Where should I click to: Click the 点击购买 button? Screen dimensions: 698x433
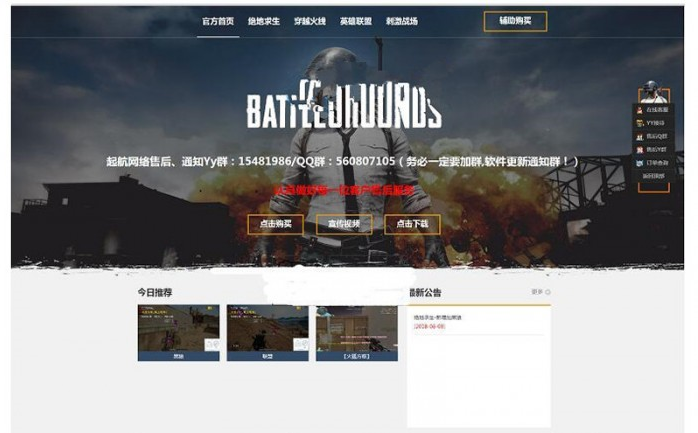tap(276, 224)
